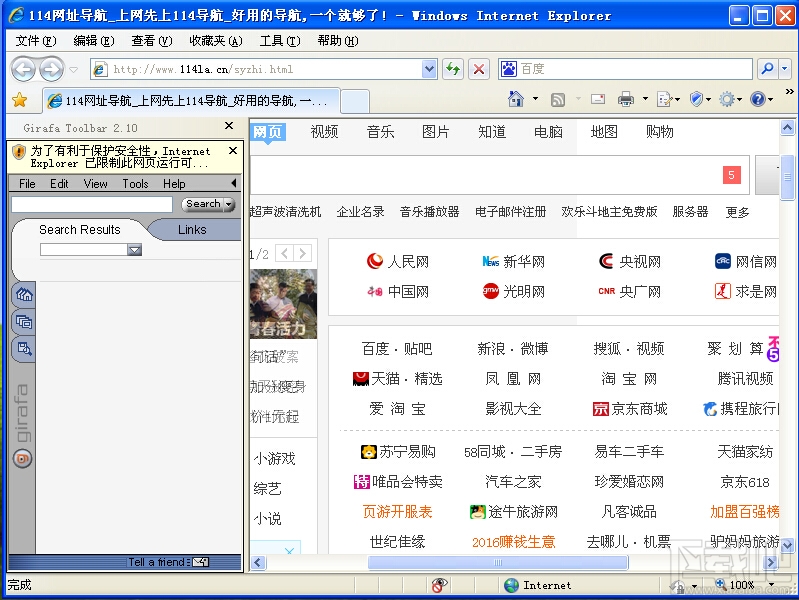Click the Girafa round logo icon

pyautogui.click(x=22, y=459)
